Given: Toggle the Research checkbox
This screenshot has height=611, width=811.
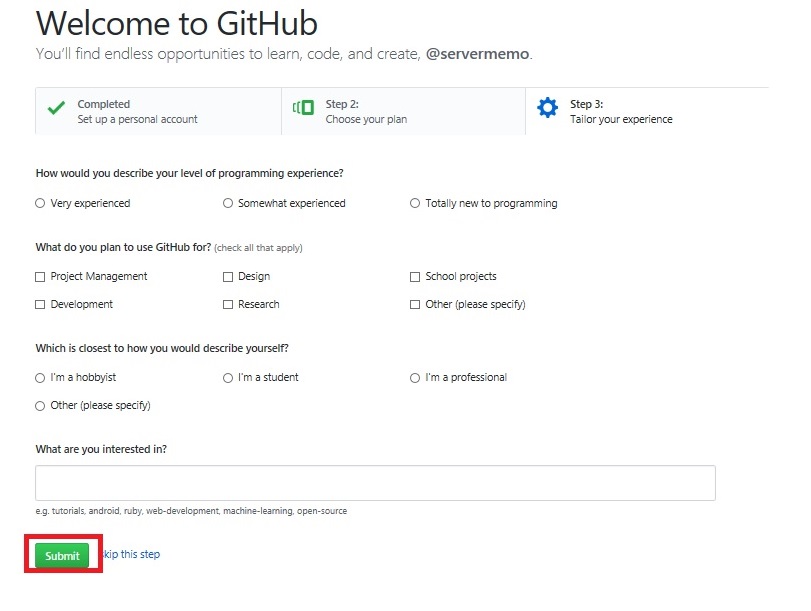Looking at the screenshot, I should click(228, 305).
